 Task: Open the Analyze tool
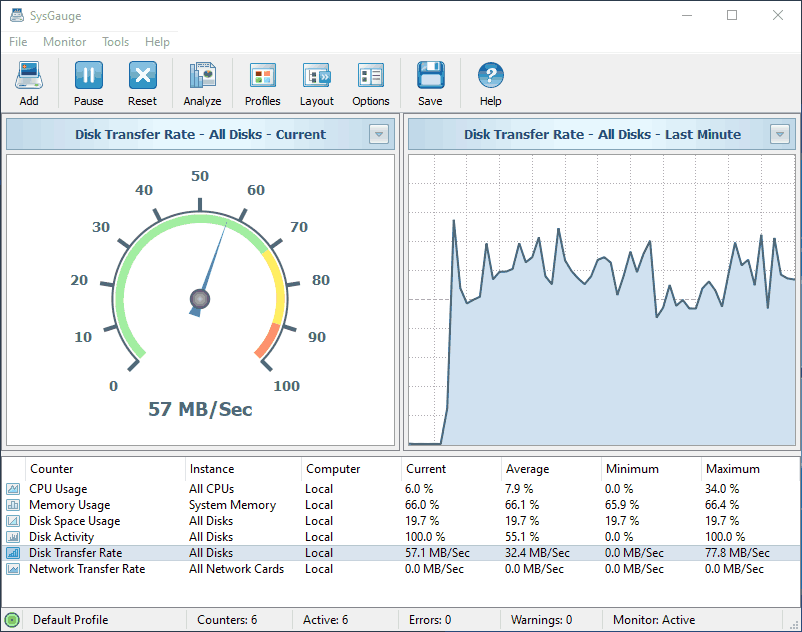[x=203, y=75]
